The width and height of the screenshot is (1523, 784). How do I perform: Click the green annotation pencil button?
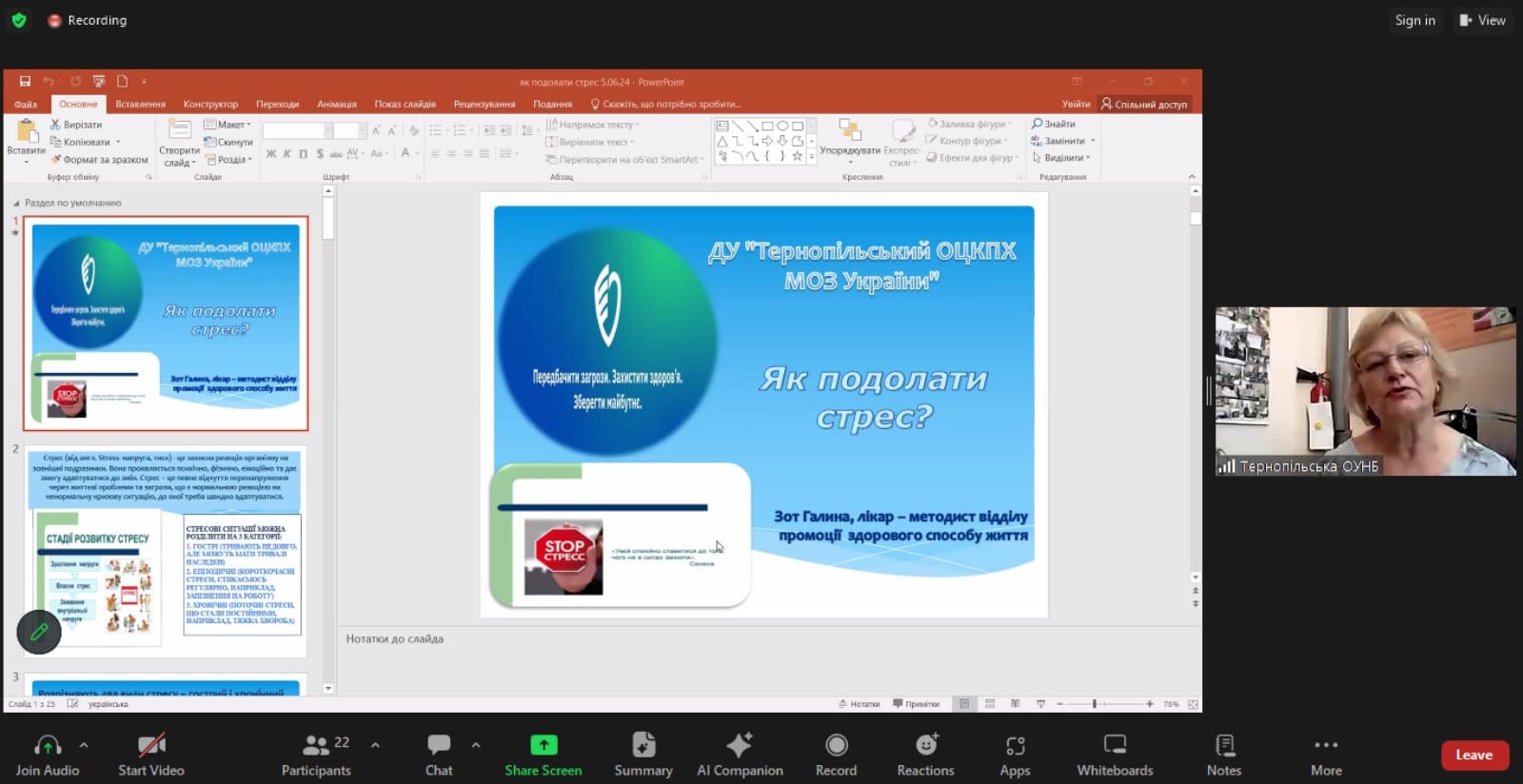[39, 632]
